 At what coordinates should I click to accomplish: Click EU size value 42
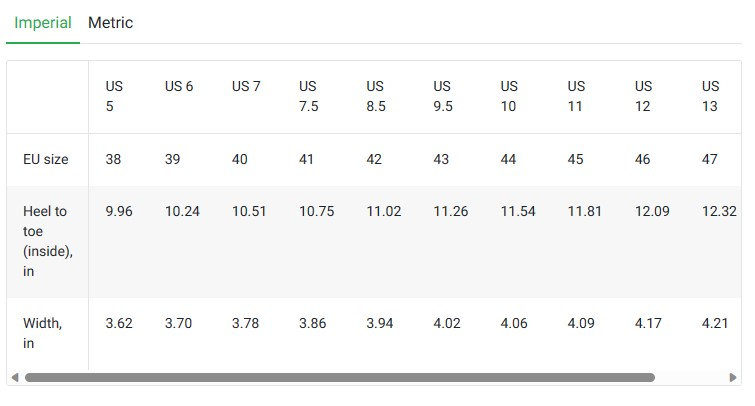point(374,159)
